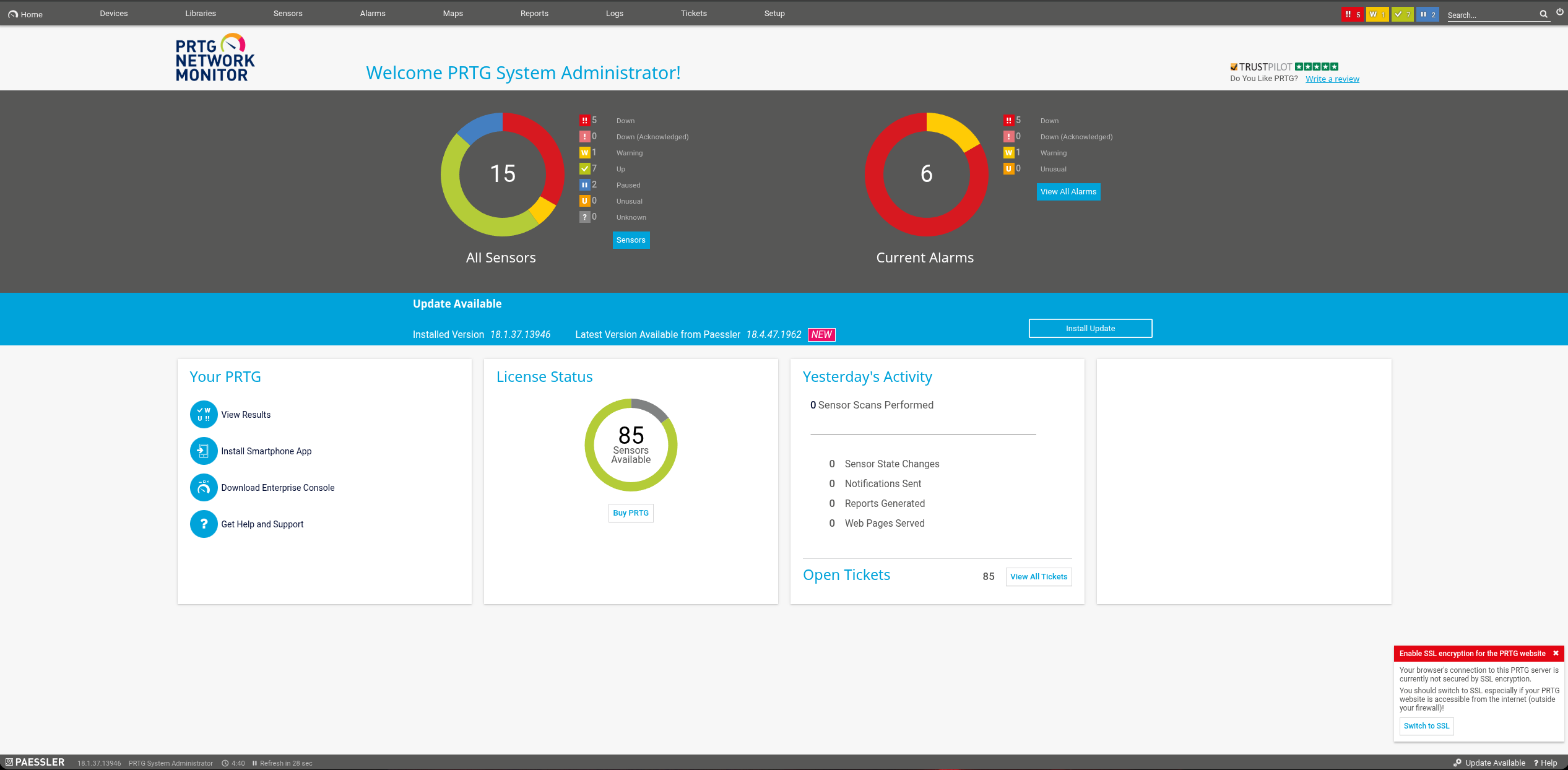Click the View All Tickets button
Image resolution: width=1568 pixels, height=770 pixels.
click(1039, 577)
